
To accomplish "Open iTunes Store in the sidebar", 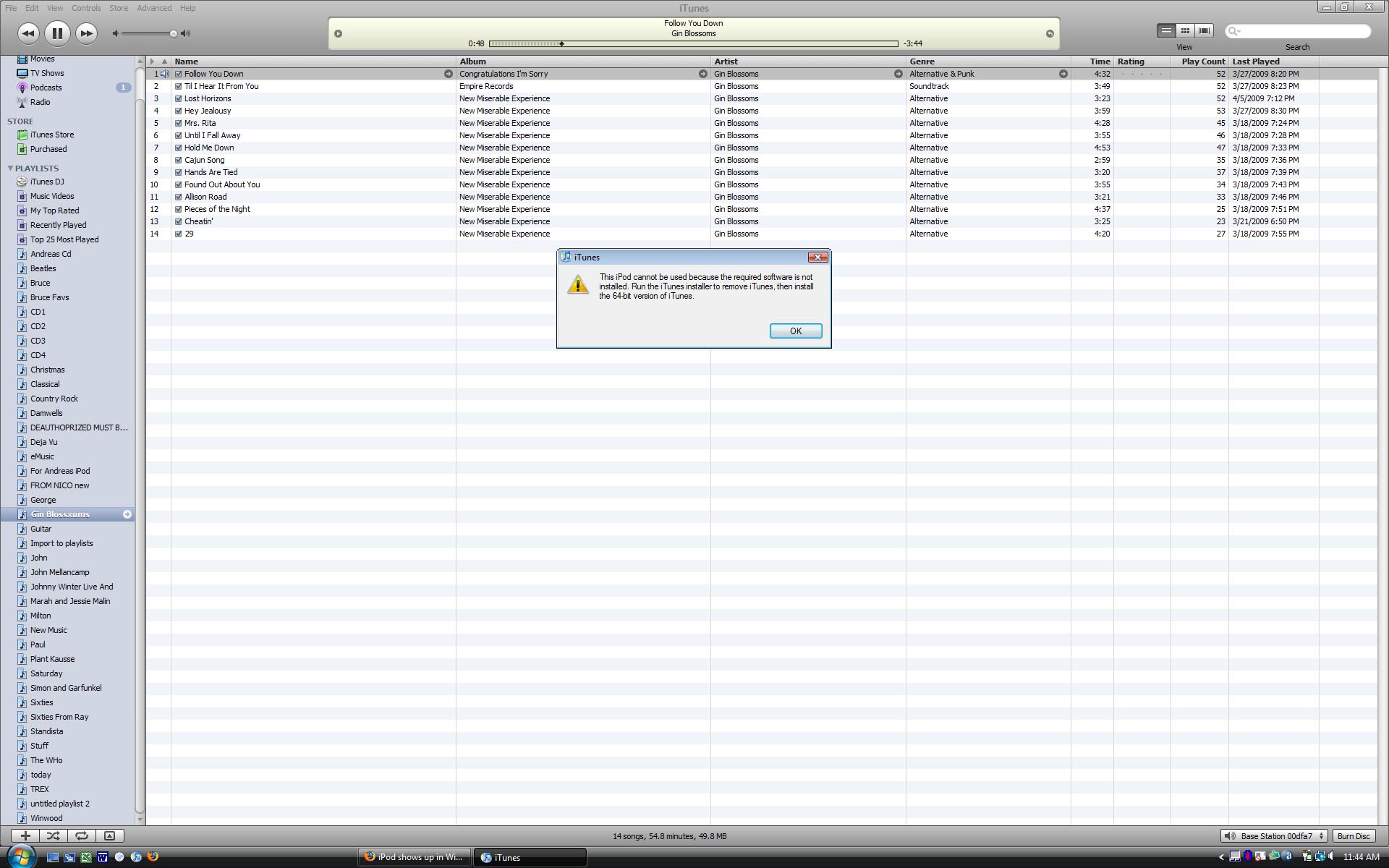I will [x=52, y=135].
